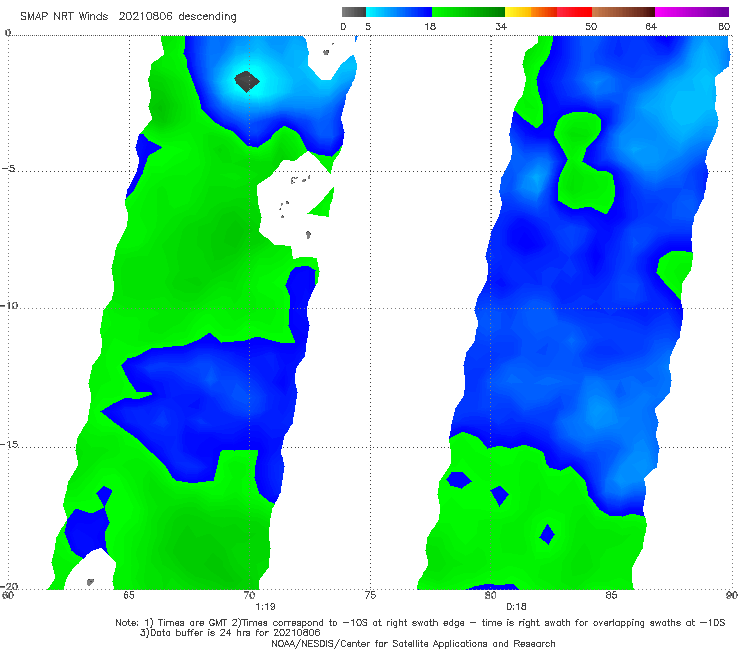Click the longitude axis label 70

[250, 595]
